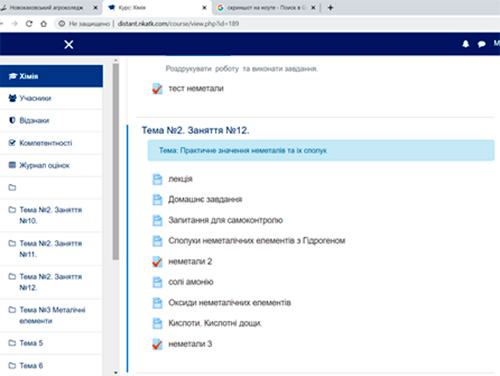
Task: Go to Тема №2. Заняття №11 section
Action: point(51,249)
